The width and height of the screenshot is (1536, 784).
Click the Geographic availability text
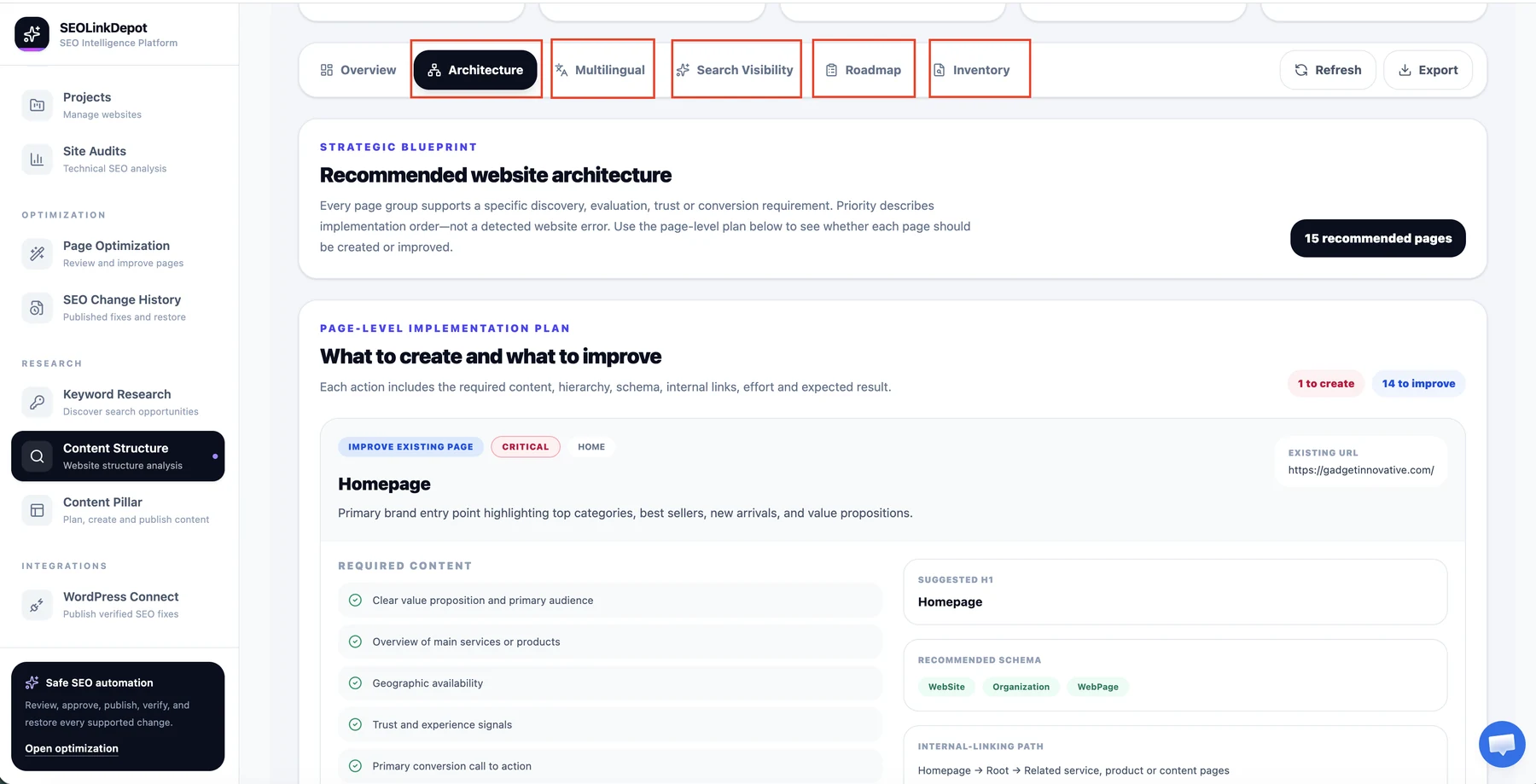[428, 683]
